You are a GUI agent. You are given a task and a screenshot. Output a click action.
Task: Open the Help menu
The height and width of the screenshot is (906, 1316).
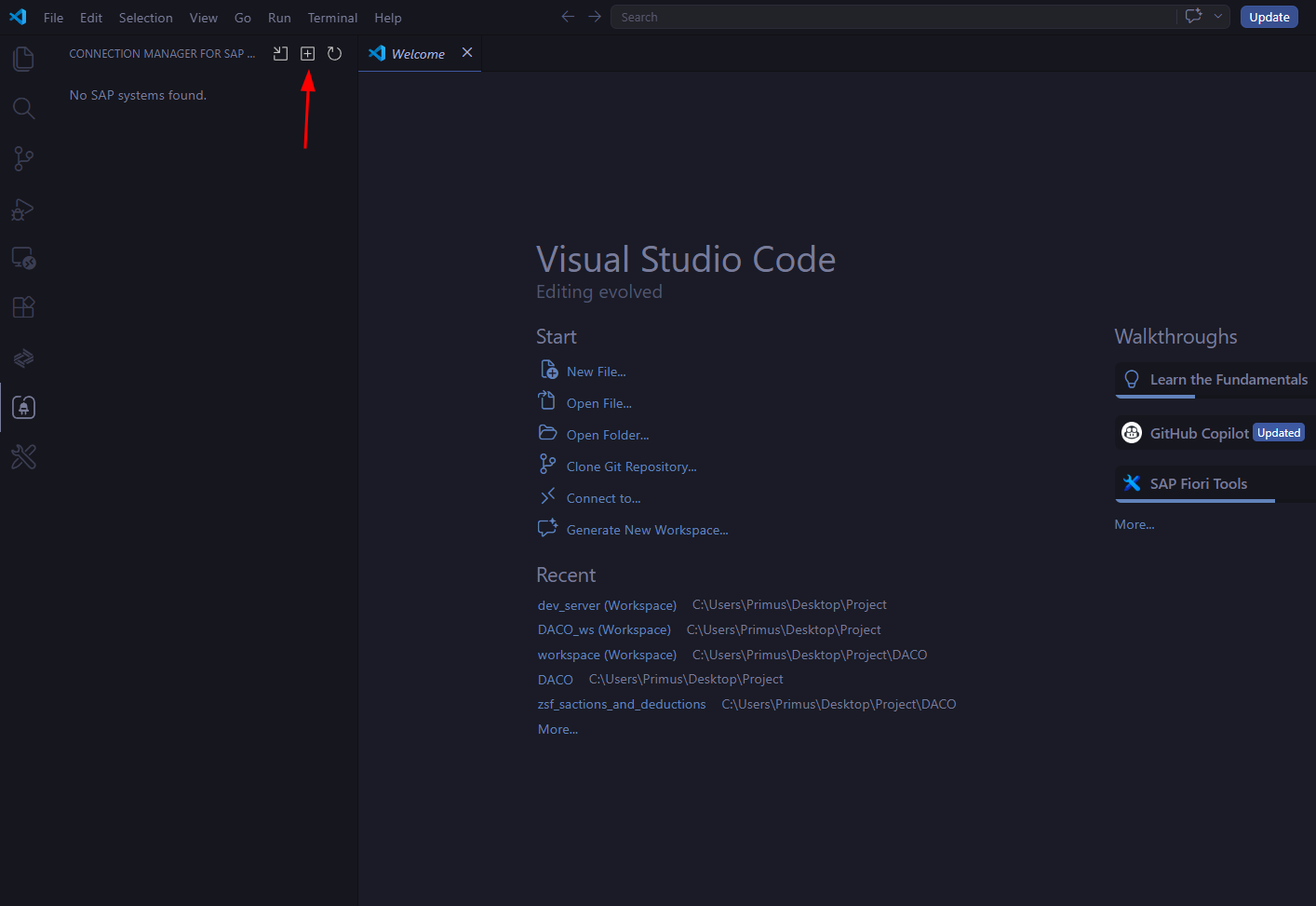tap(388, 18)
